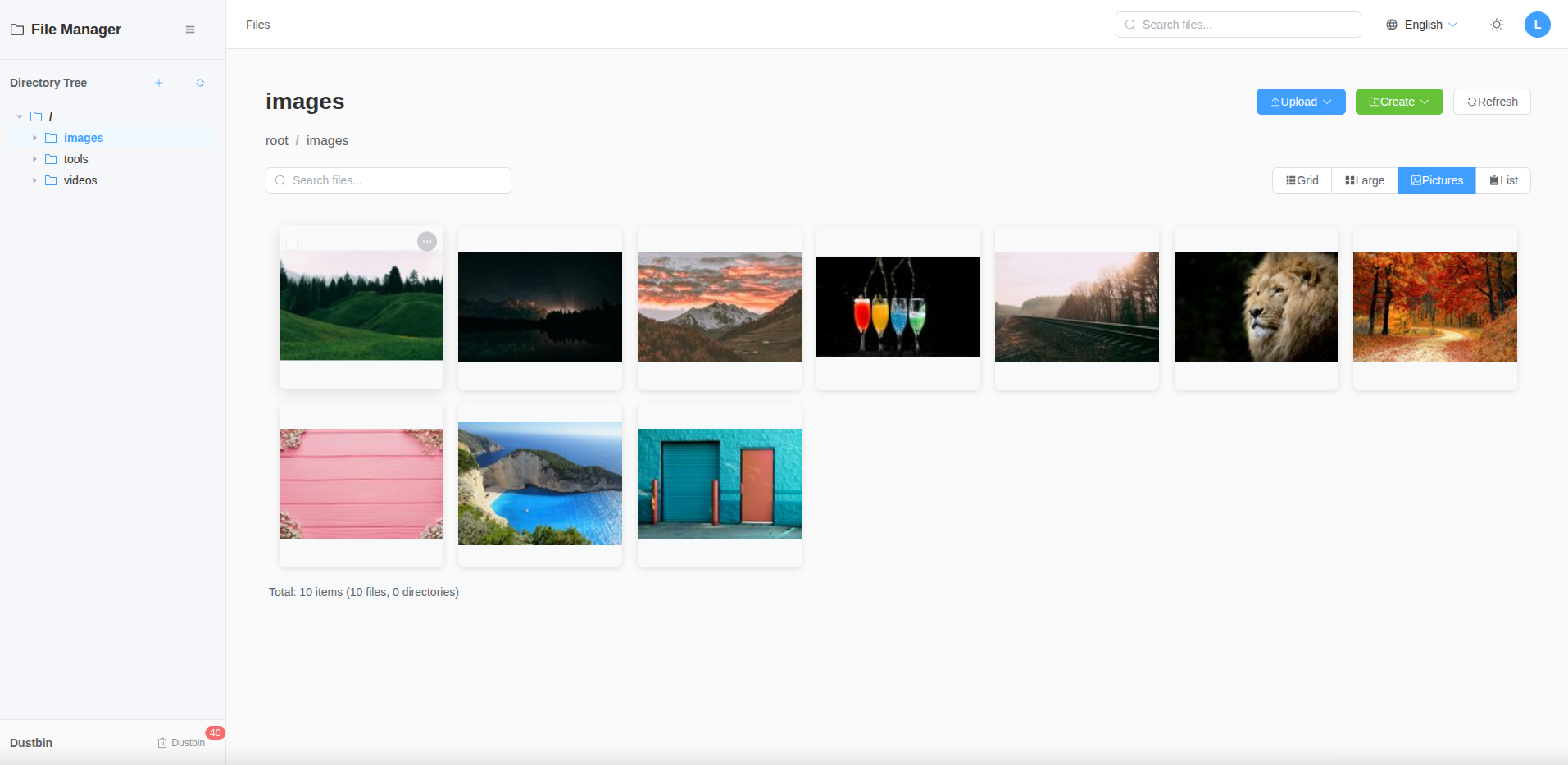
Task: Open the English language dropdown
Action: 1421,25
